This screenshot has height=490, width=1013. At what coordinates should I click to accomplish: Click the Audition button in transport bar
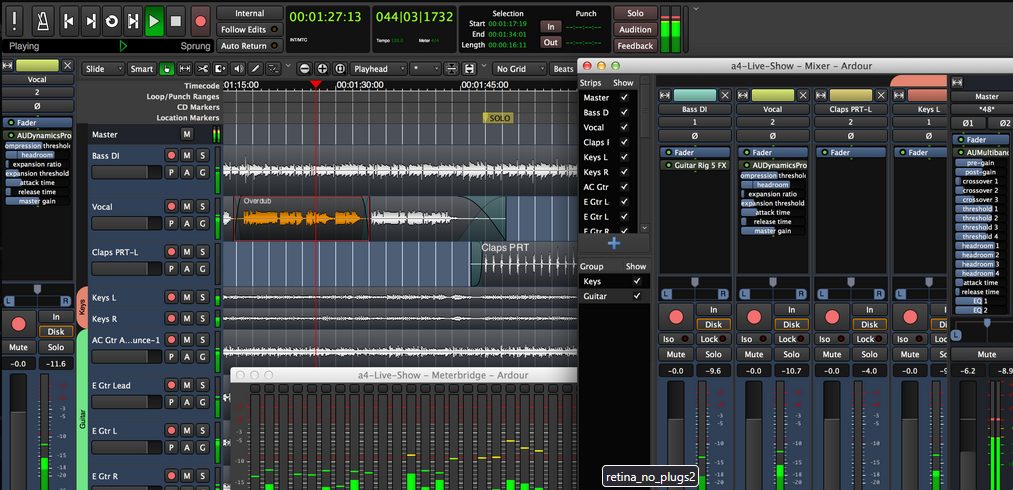(635, 30)
